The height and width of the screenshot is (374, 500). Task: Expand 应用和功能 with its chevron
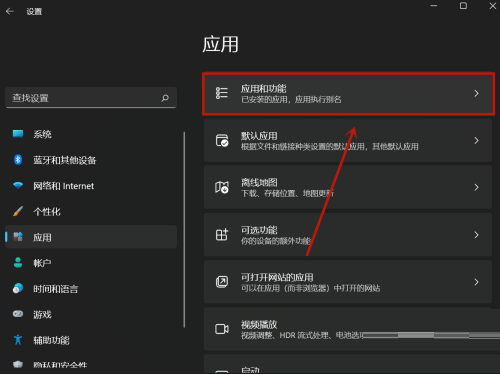pyautogui.click(x=476, y=93)
